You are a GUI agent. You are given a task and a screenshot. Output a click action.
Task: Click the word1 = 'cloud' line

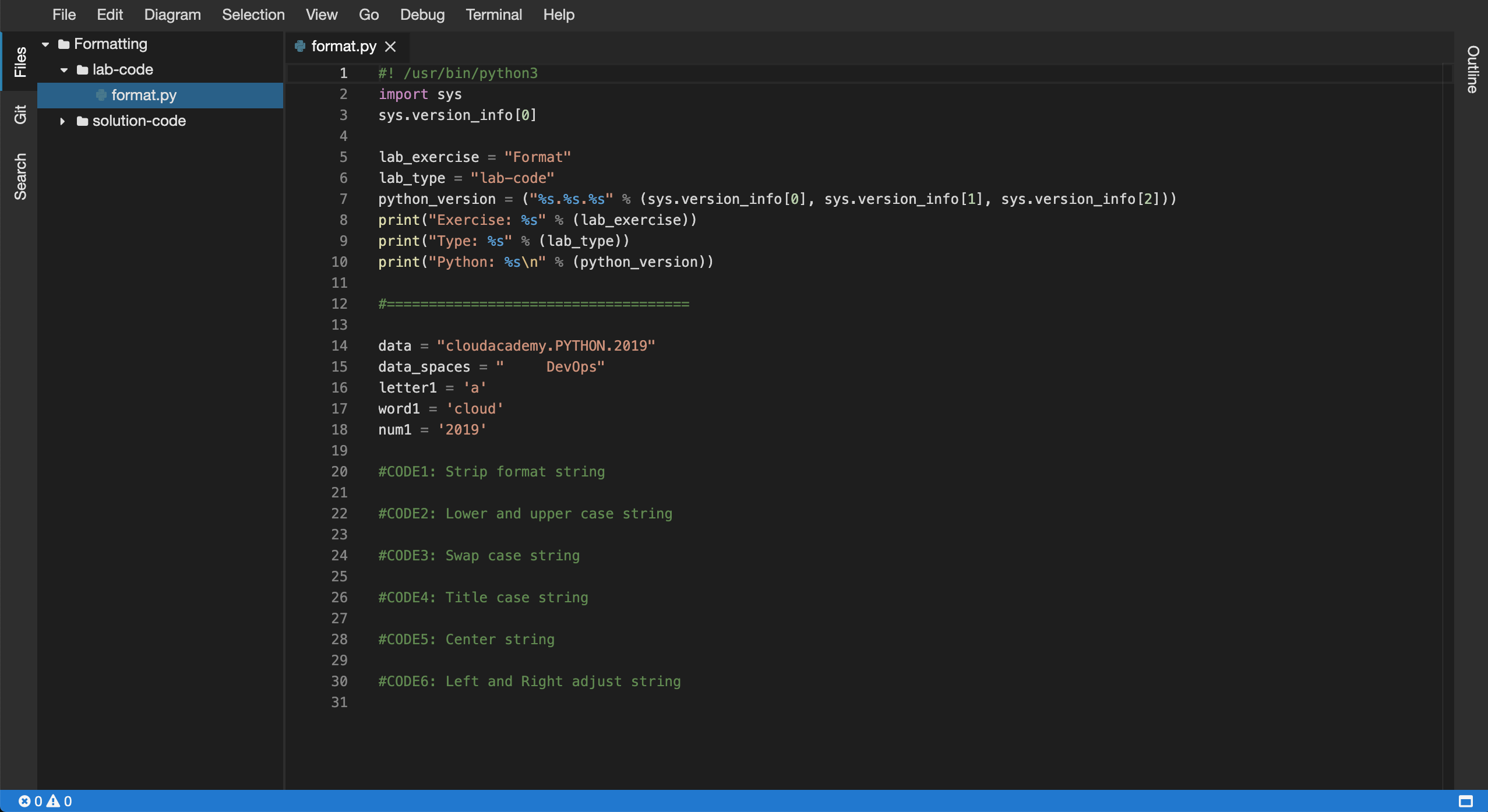pos(441,409)
